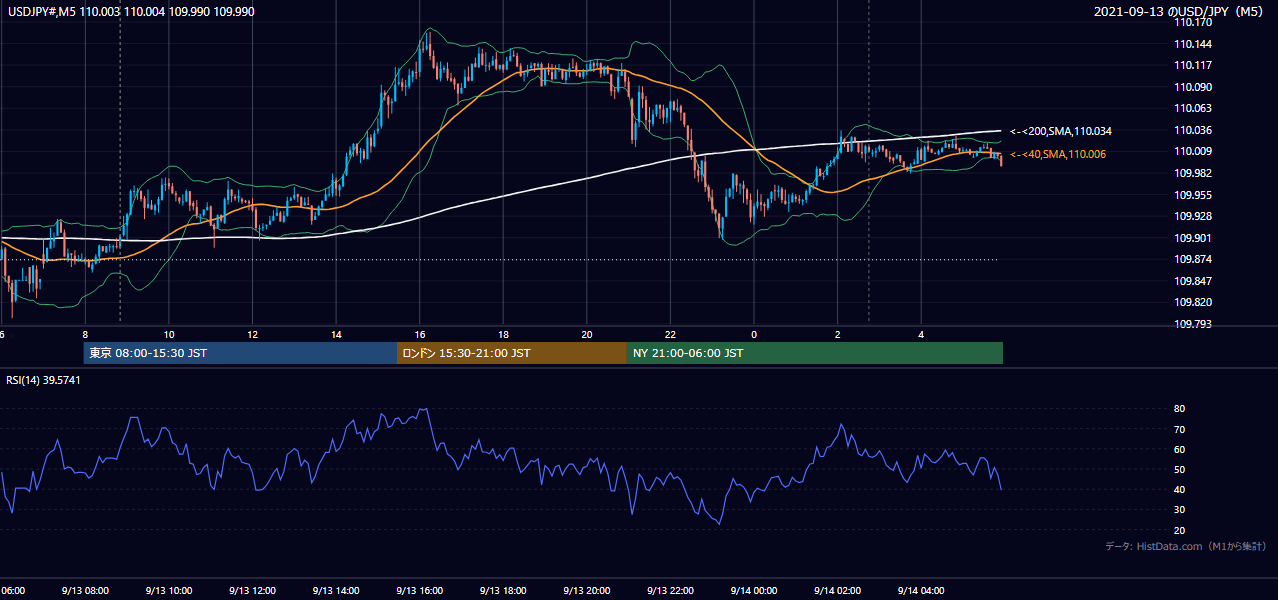
Task: Click the 9/13 10:00 time axis label
Action: 168,591
